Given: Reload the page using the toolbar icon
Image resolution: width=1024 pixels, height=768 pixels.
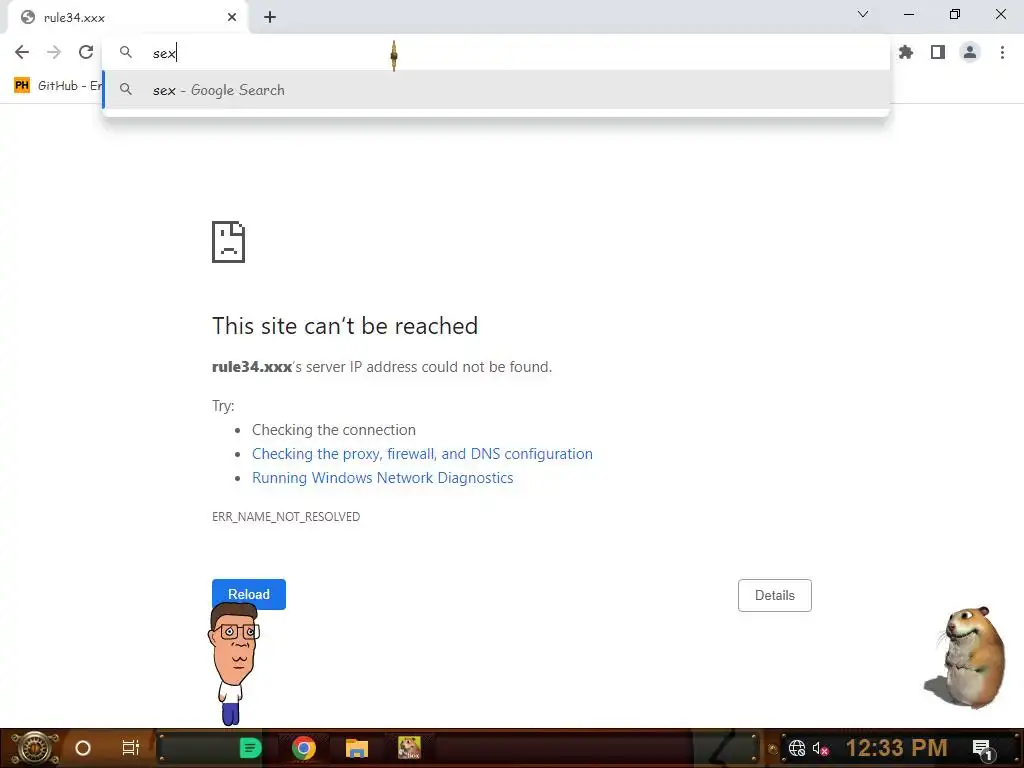Looking at the screenshot, I should click(x=86, y=52).
